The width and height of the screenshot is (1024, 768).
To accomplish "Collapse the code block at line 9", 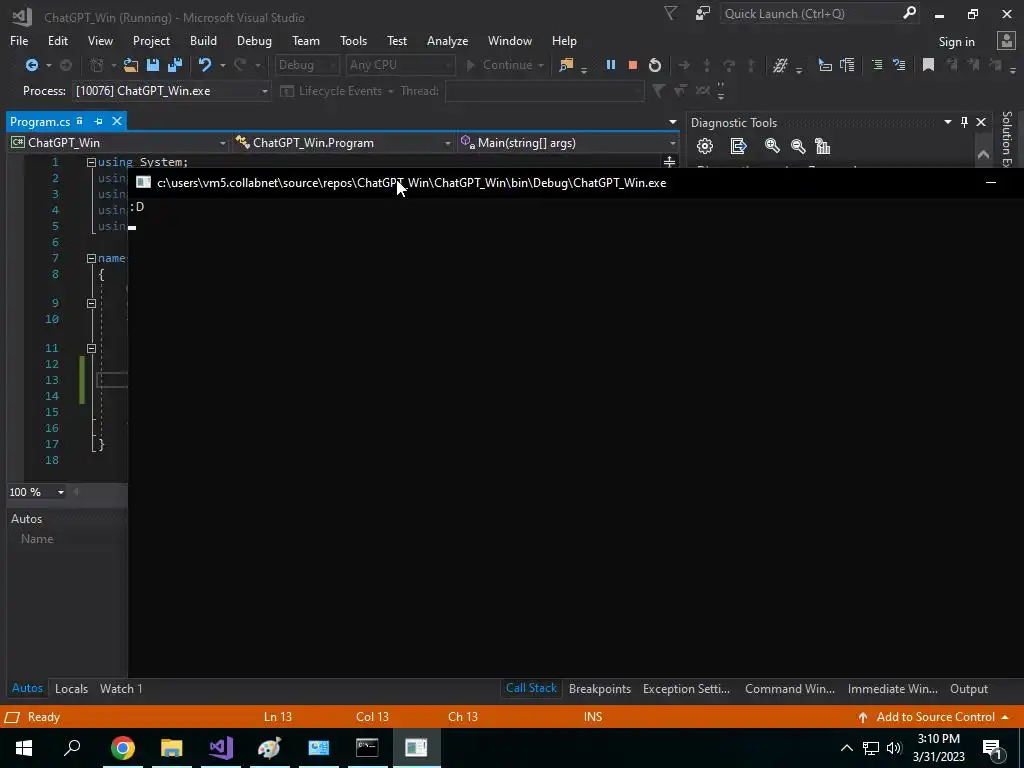I will [x=91, y=303].
